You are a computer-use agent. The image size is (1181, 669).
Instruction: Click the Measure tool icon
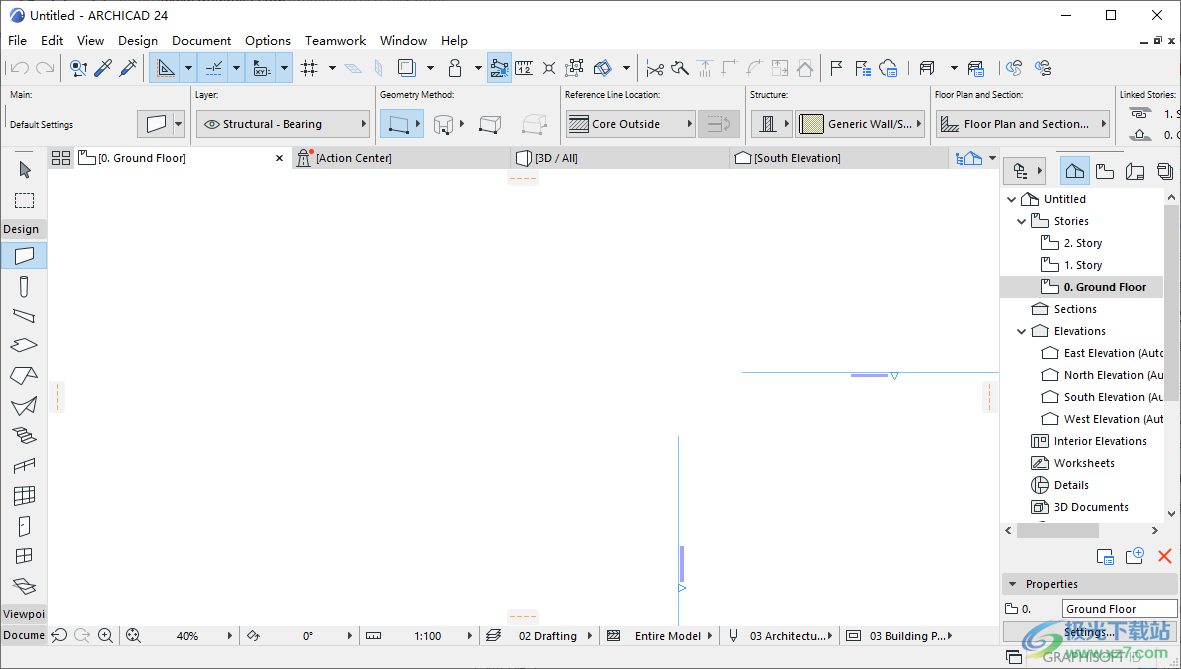coord(523,69)
